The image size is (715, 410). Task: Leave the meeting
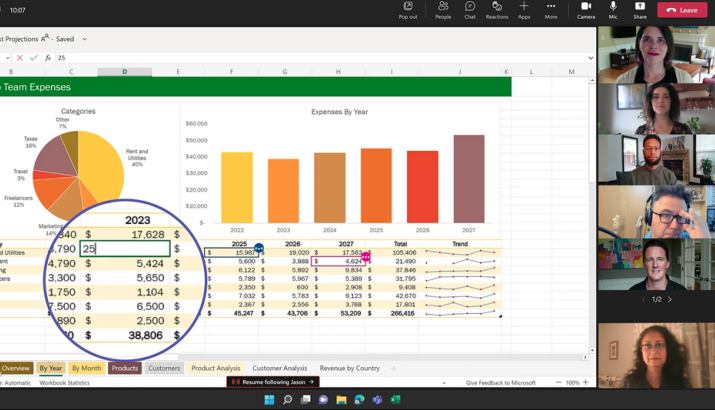682,10
